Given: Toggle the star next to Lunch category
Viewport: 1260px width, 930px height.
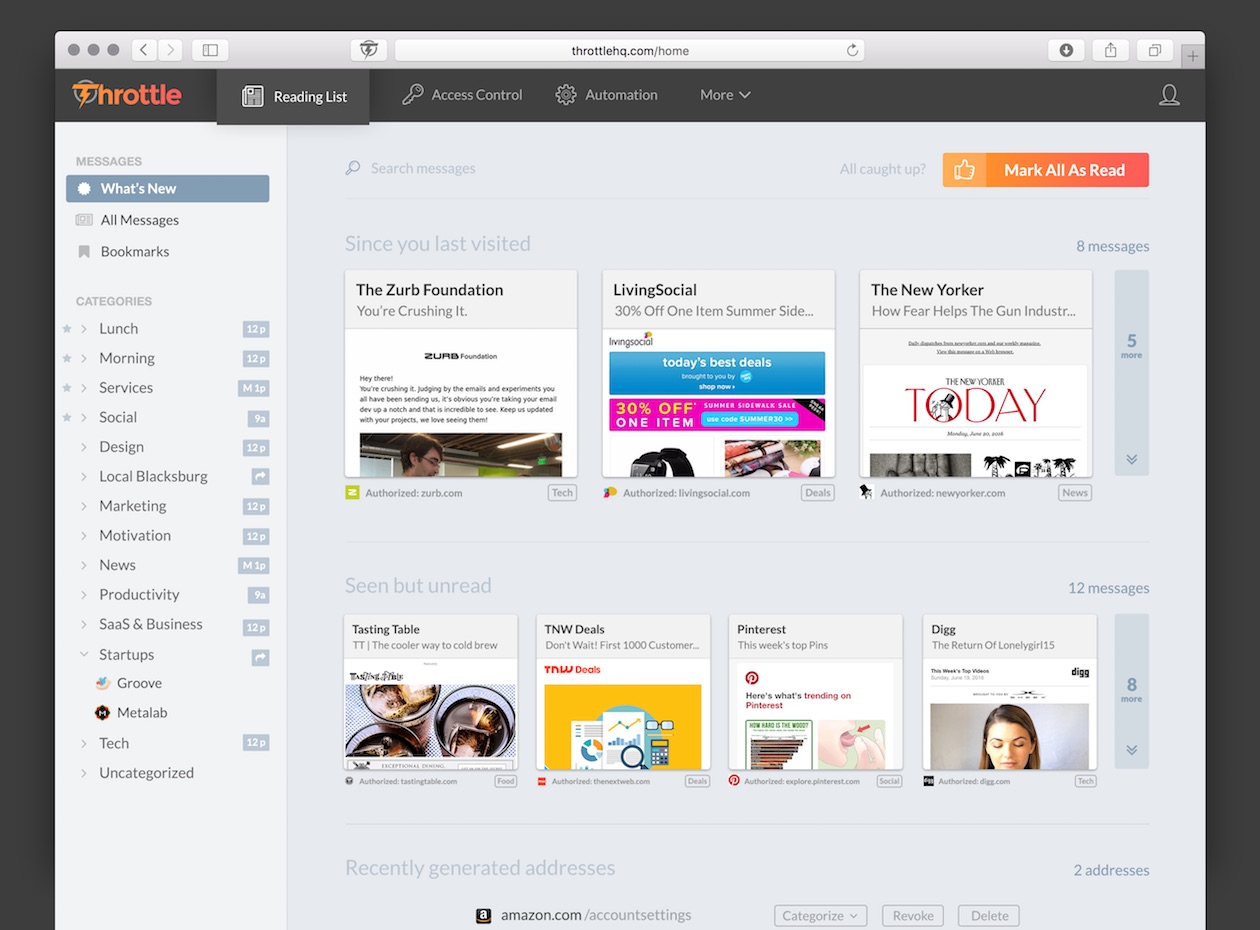Looking at the screenshot, I should [x=67, y=329].
